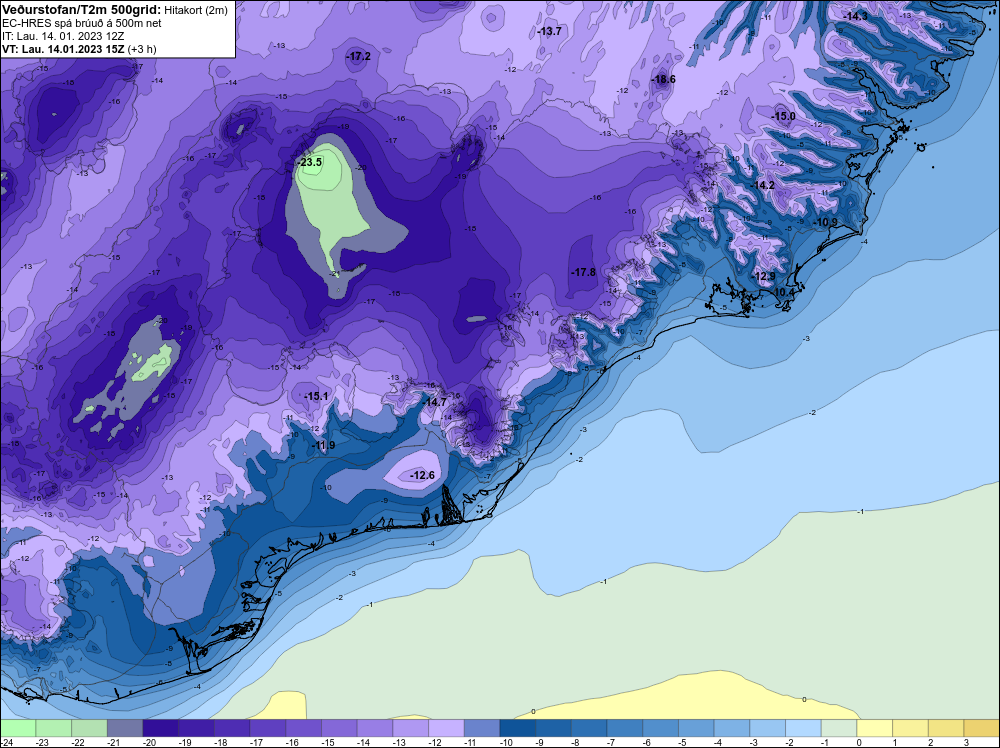1000x748 pixels.
Task: Click the -14.2 temperature label
Action: click(x=763, y=185)
